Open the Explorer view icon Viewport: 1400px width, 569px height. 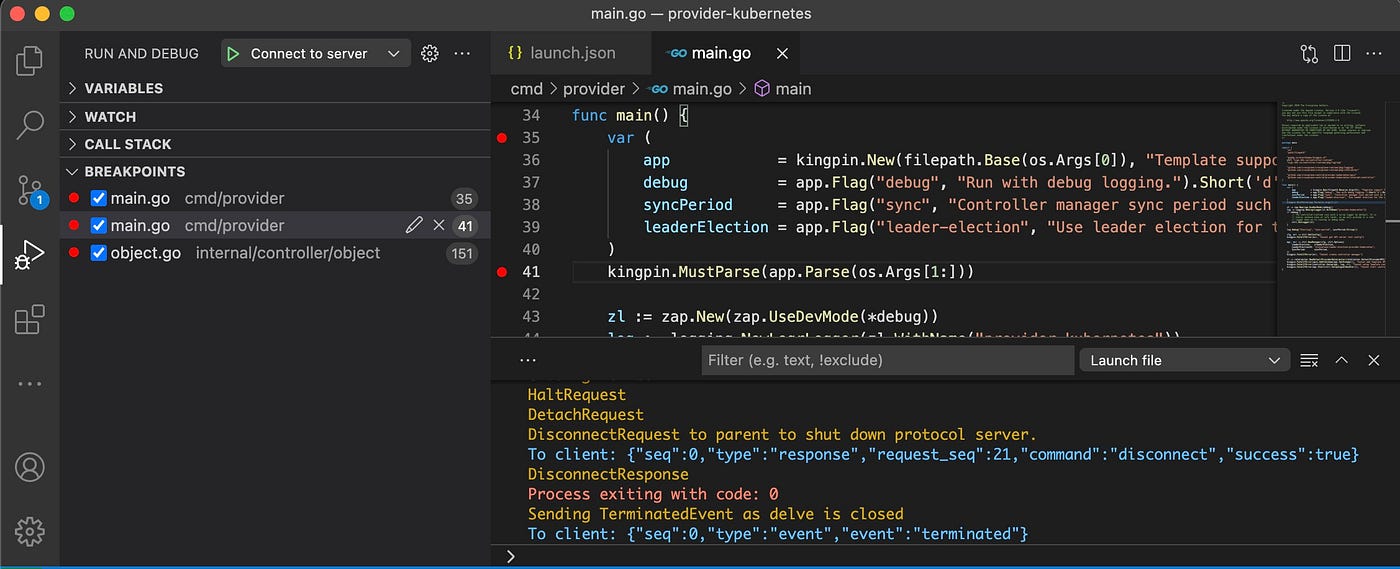point(30,61)
